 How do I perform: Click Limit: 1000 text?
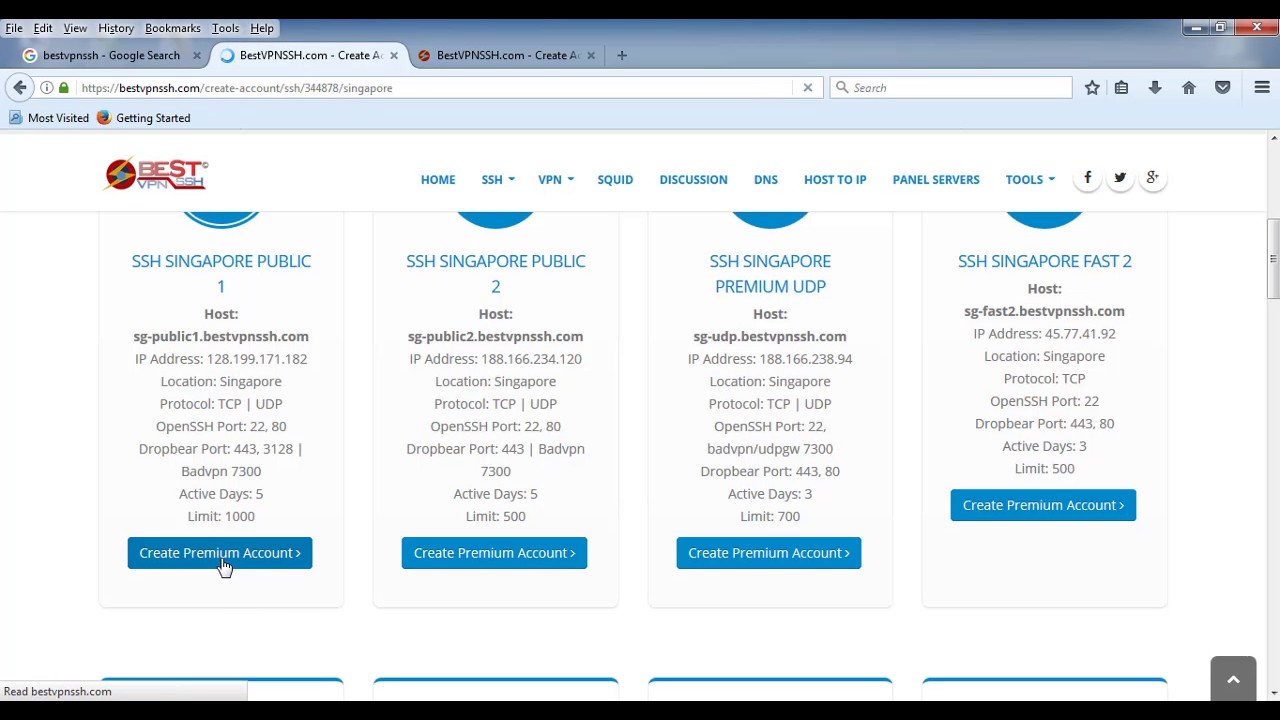pyautogui.click(x=221, y=516)
